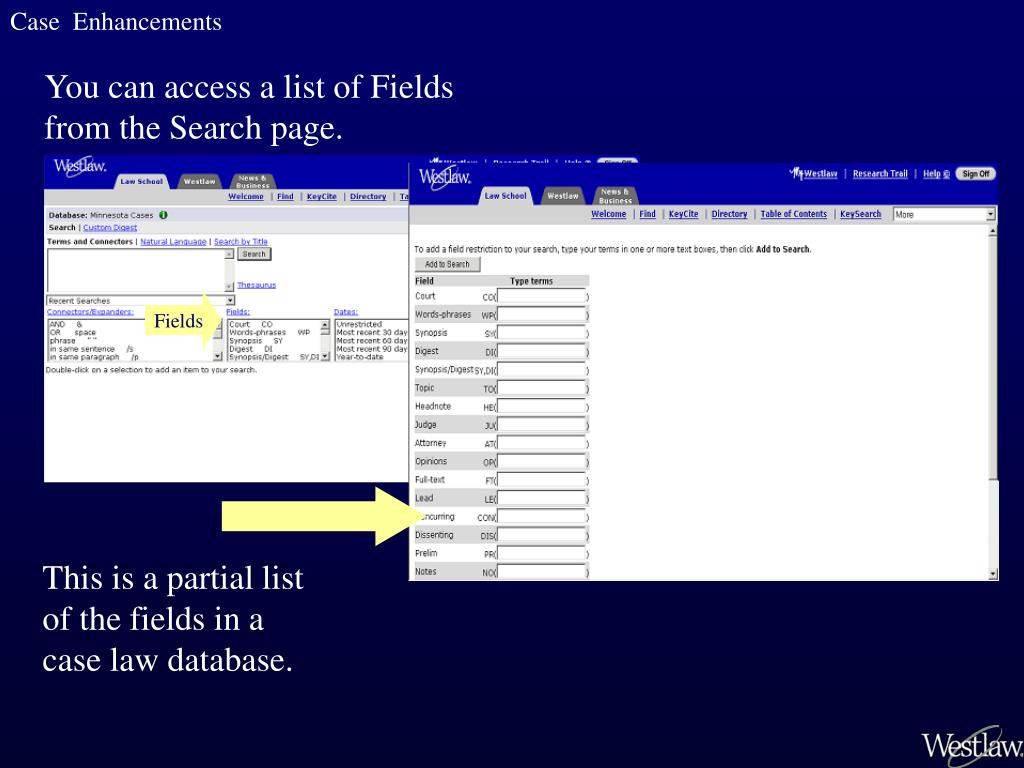This screenshot has height=768, width=1024.
Task: Click the Synopsis/Digest input box
Action: coord(541,370)
